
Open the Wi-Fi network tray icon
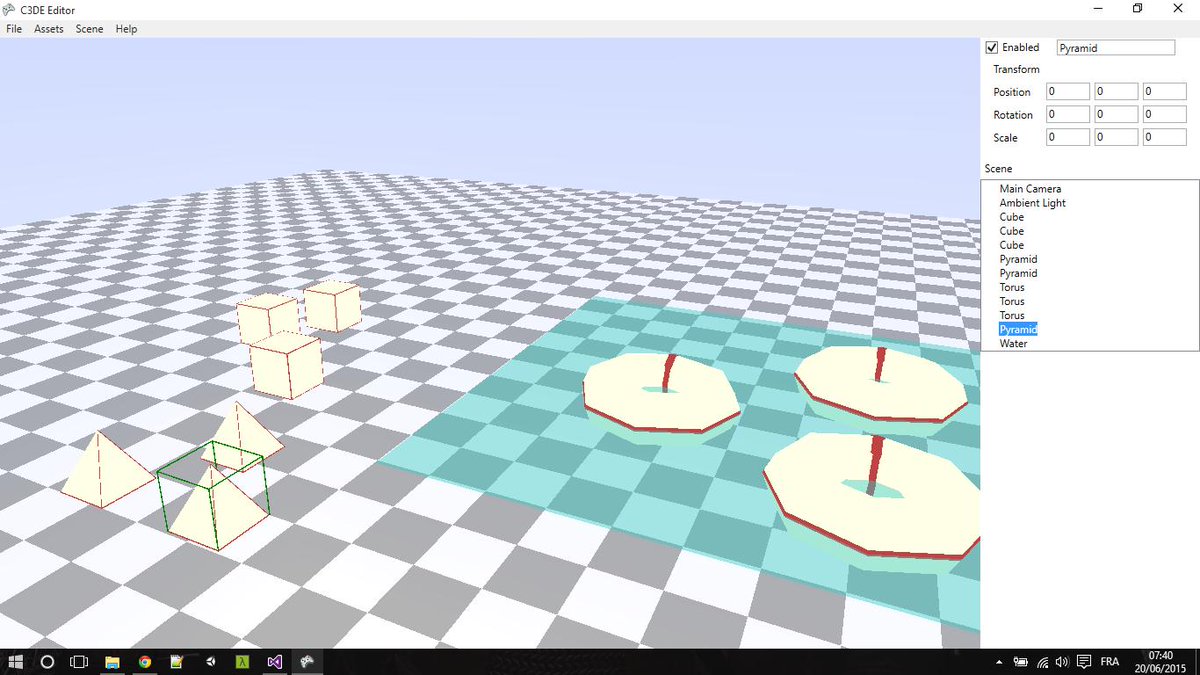coord(1042,662)
